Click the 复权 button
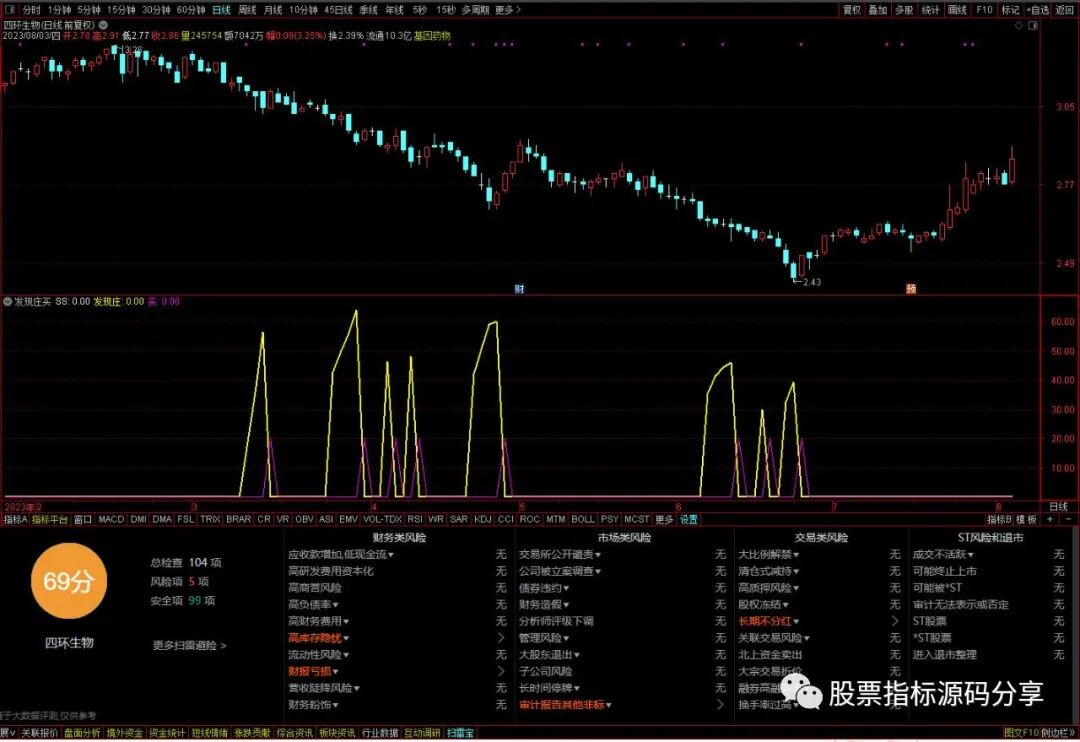 pyautogui.click(x=852, y=10)
